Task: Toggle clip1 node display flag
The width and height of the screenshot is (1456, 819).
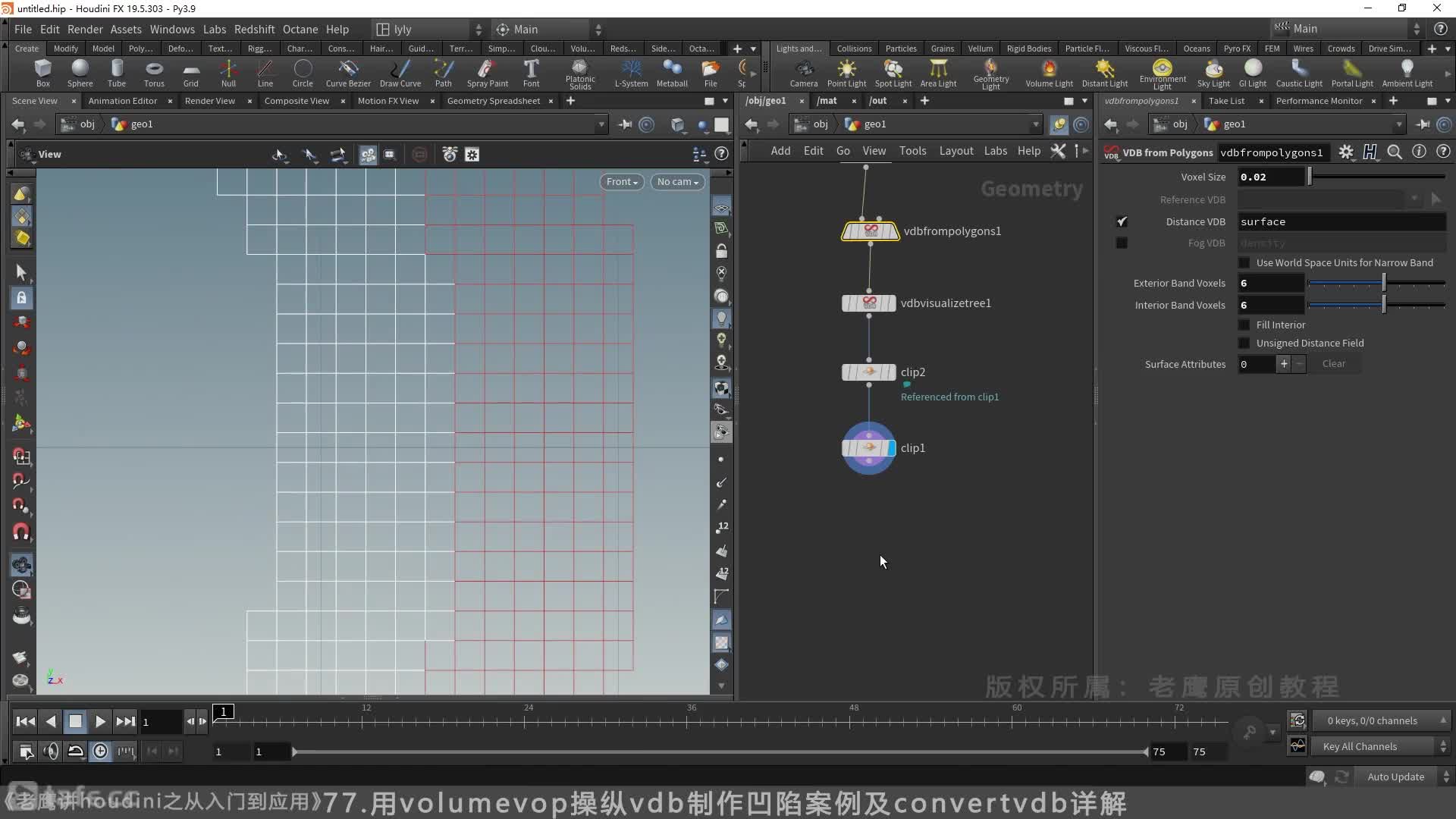Action: [891, 447]
